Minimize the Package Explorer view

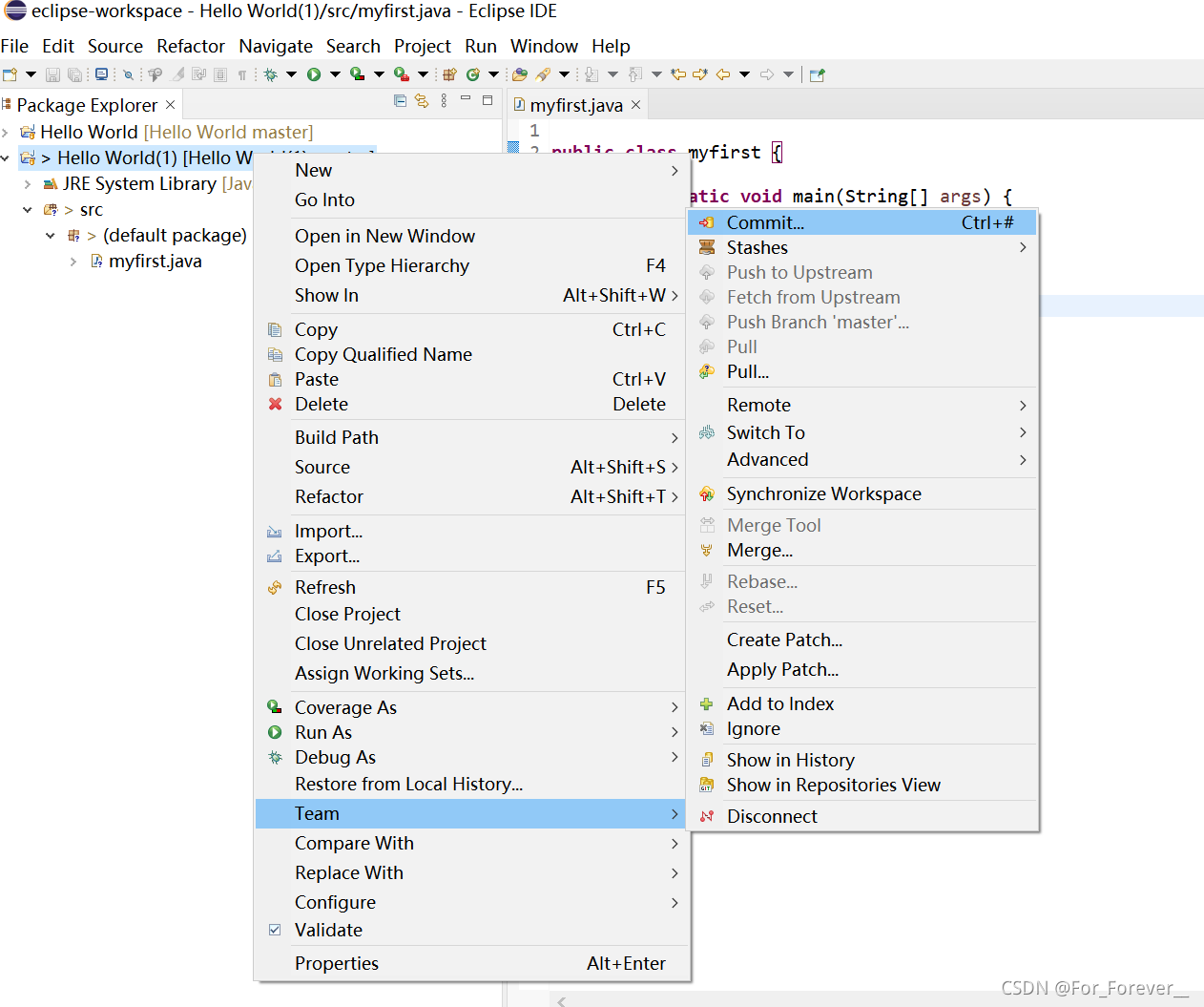click(466, 99)
